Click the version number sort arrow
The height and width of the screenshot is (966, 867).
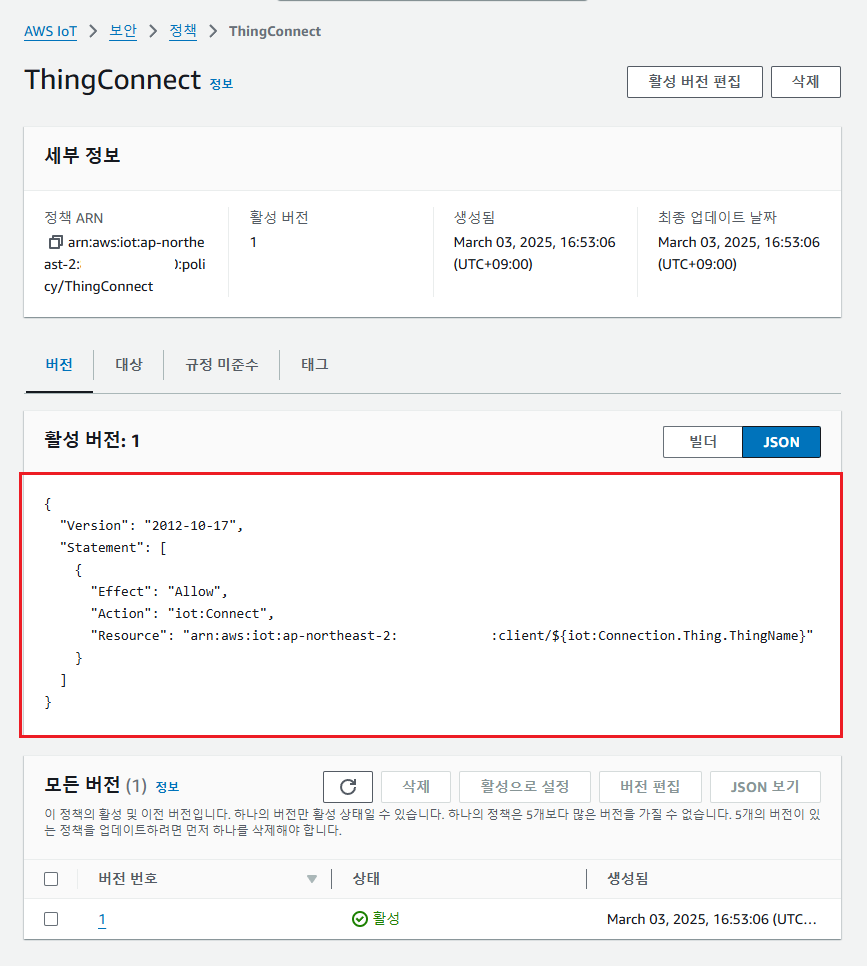click(x=312, y=879)
